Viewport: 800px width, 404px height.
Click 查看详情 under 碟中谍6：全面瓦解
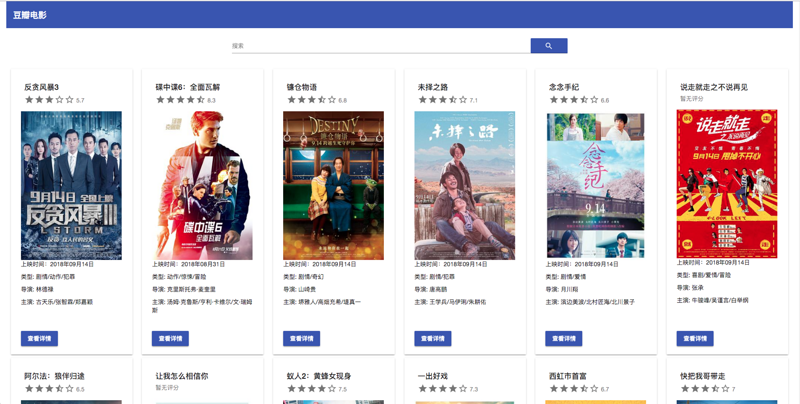pos(170,339)
